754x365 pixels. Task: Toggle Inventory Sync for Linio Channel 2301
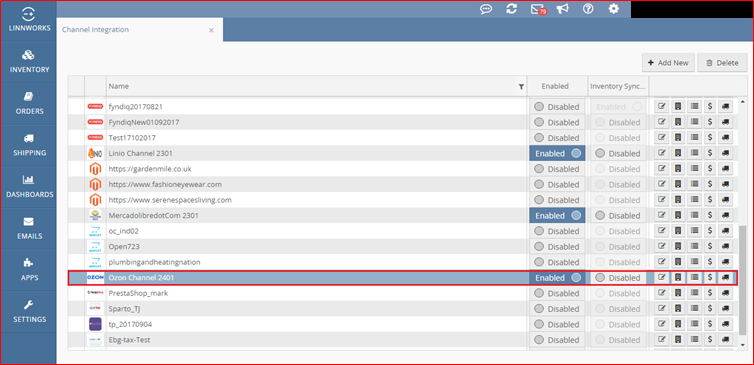tap(618, 153)
